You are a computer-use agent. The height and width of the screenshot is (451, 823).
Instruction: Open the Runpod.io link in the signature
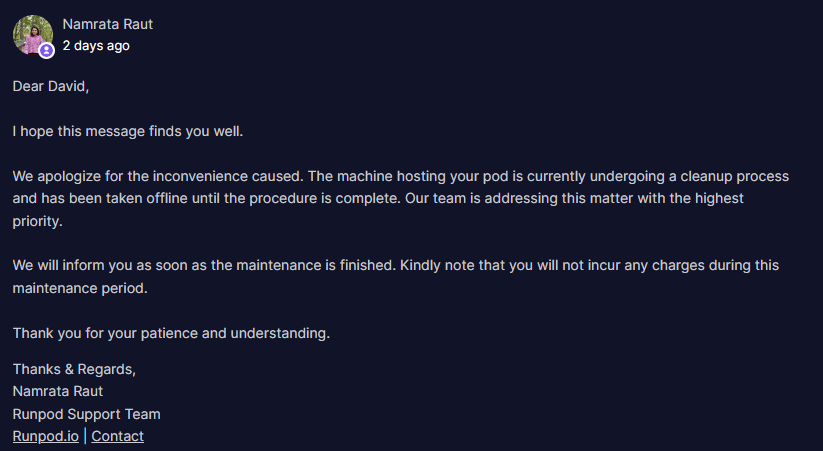pyautogui.click(x=46, y=436)
